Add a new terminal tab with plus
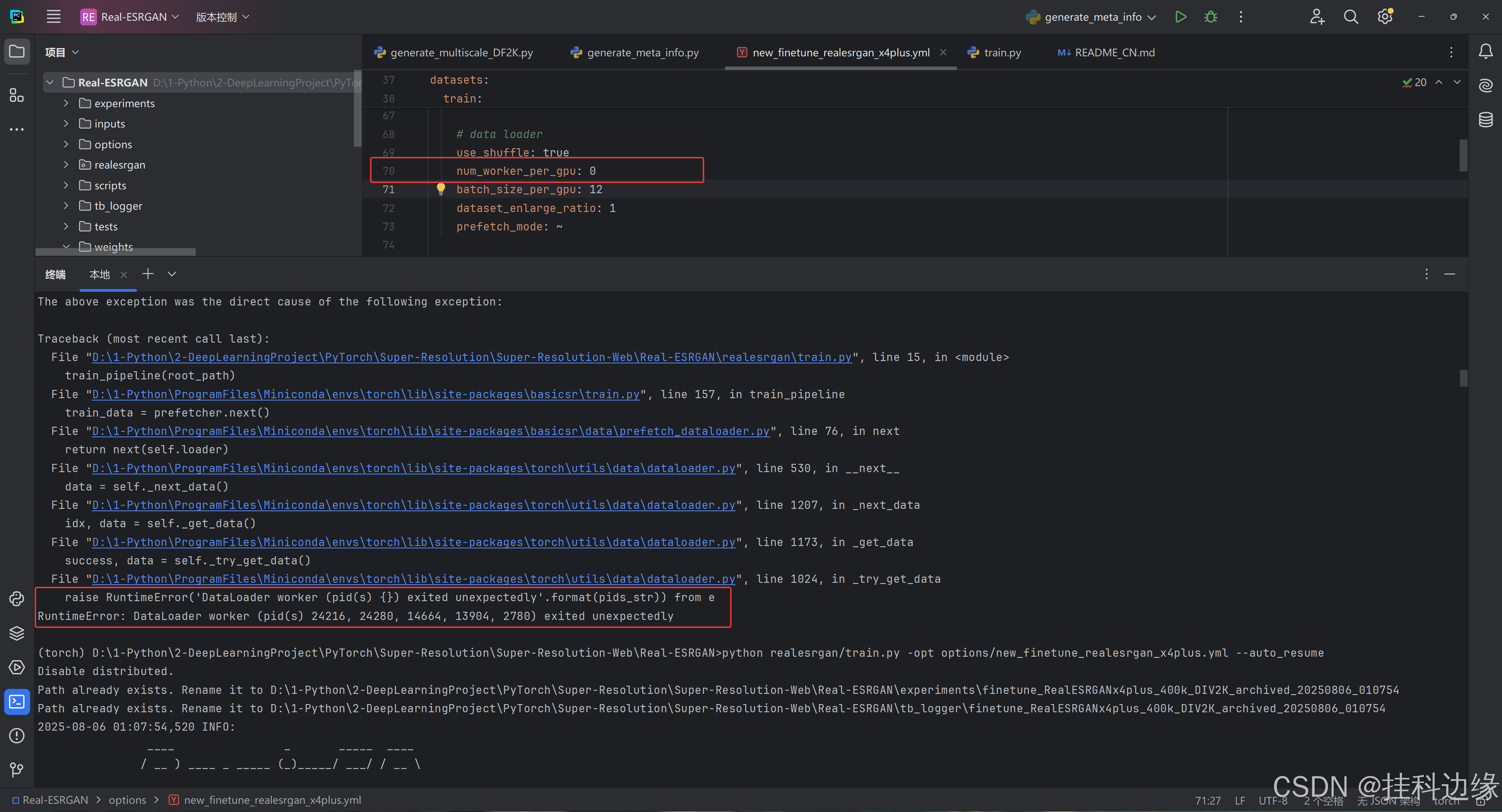1502x812 pixels. pos(148,274)
